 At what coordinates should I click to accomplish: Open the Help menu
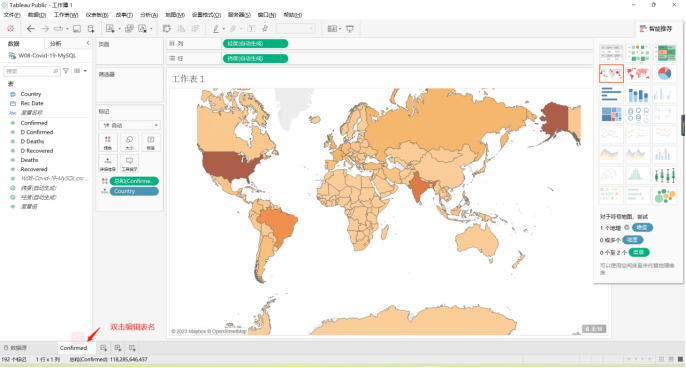pos(292,15)
